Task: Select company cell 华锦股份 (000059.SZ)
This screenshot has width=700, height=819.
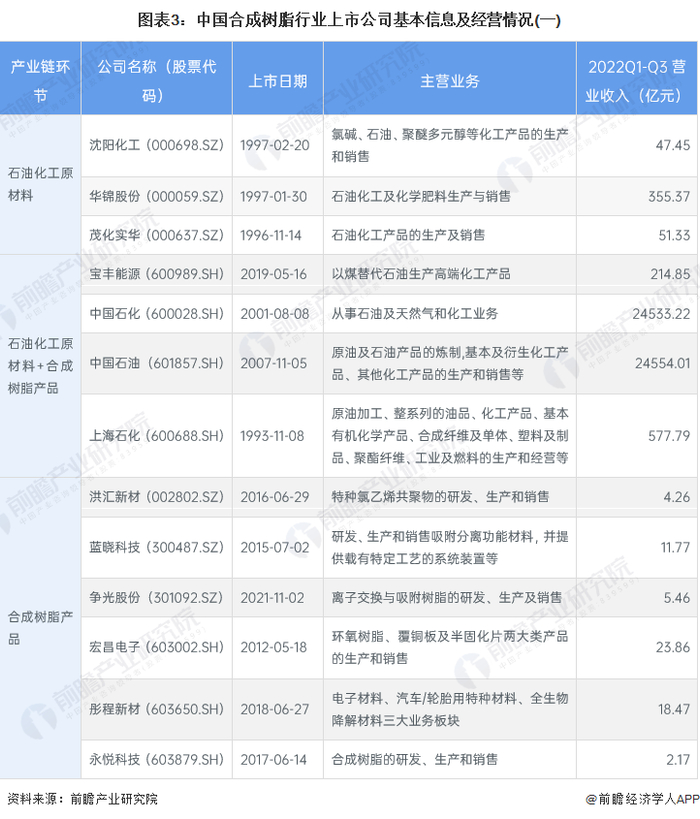Action: point(156,196)
